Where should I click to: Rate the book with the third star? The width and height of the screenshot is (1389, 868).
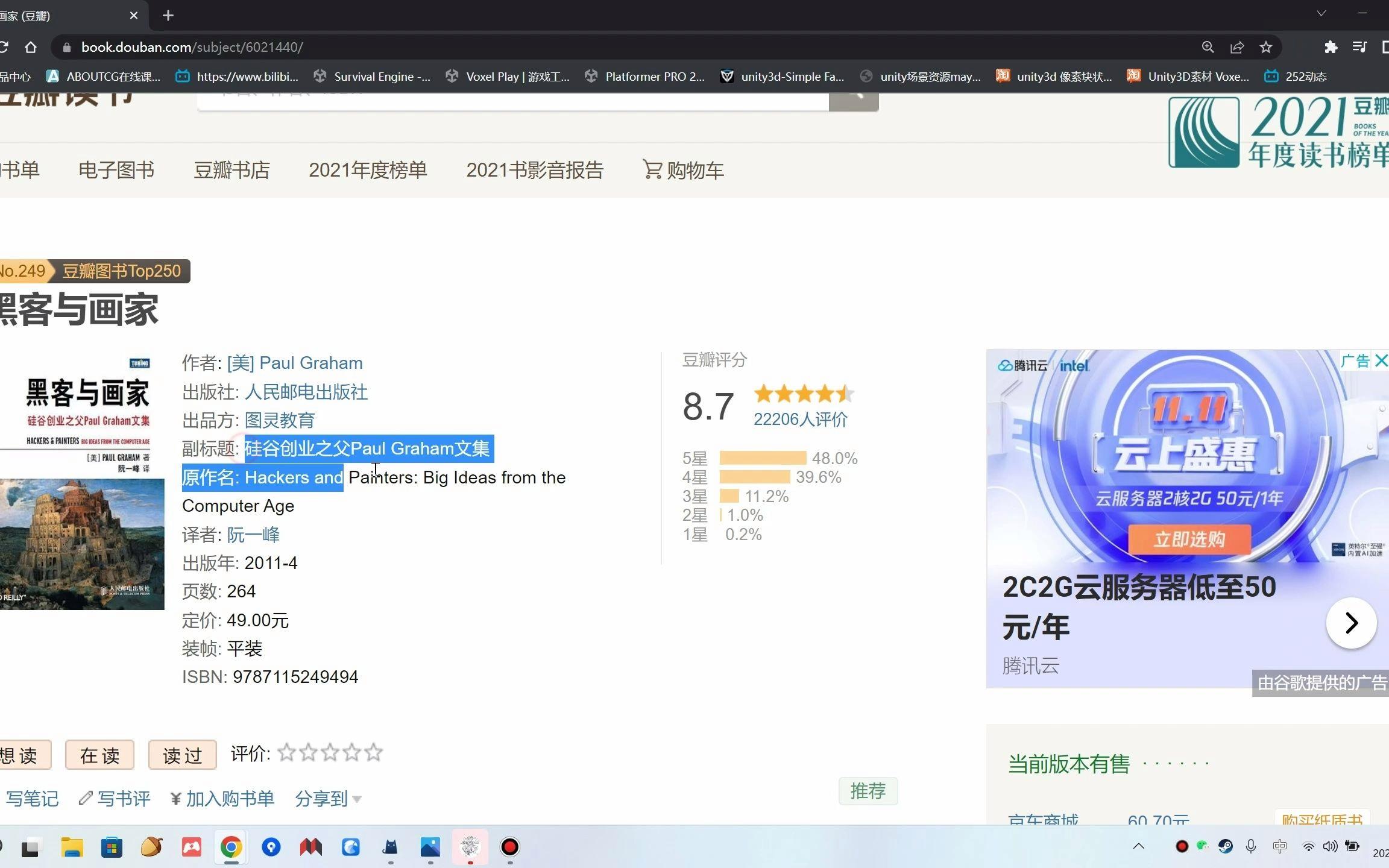pos(330,752)
